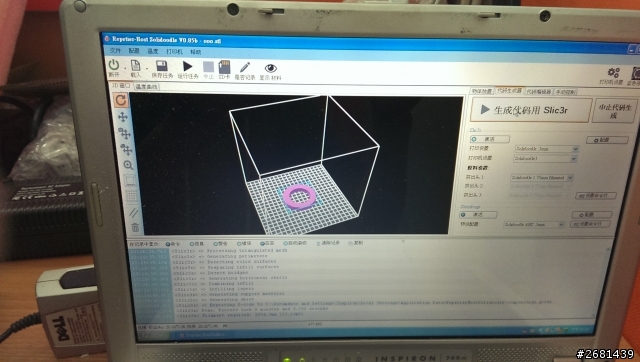Open the File menu (文件)

116,50
